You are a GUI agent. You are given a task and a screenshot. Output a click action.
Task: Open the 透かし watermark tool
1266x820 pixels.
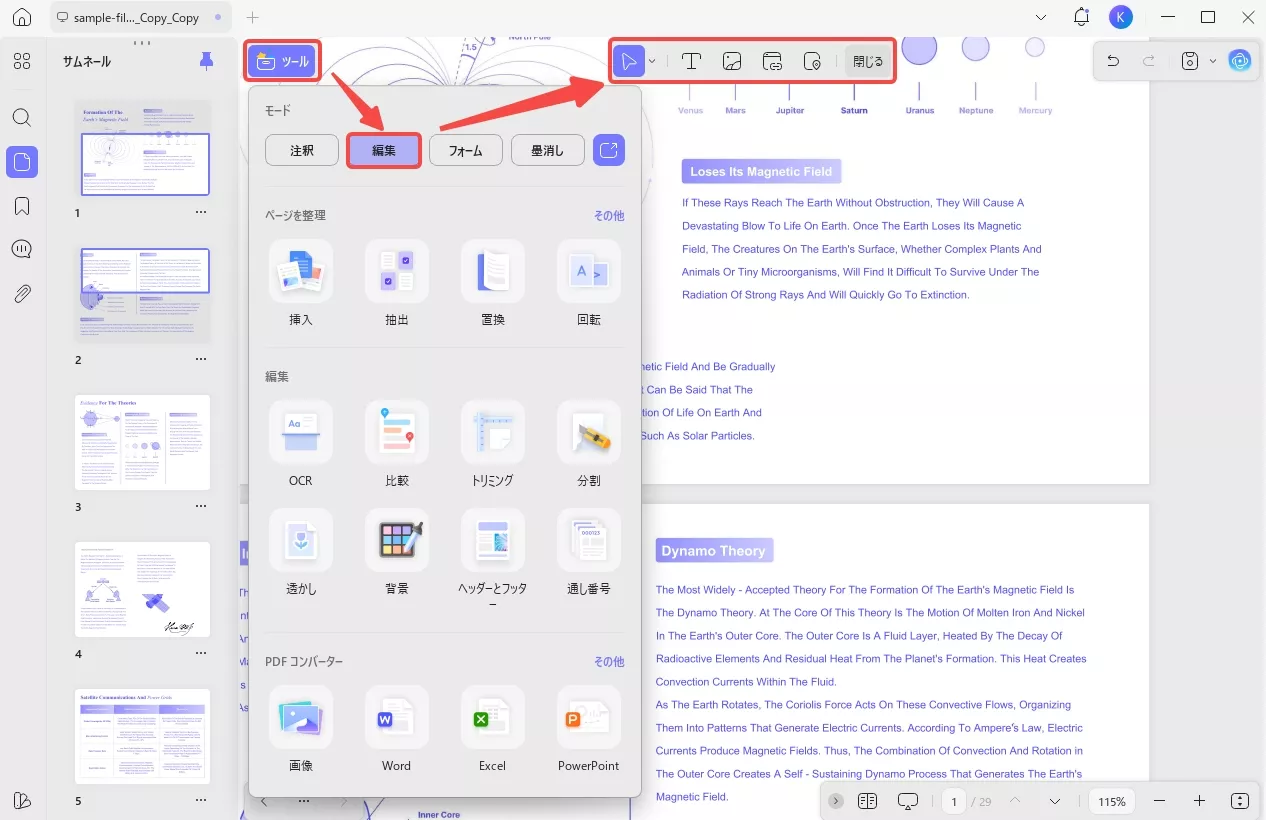301,554
